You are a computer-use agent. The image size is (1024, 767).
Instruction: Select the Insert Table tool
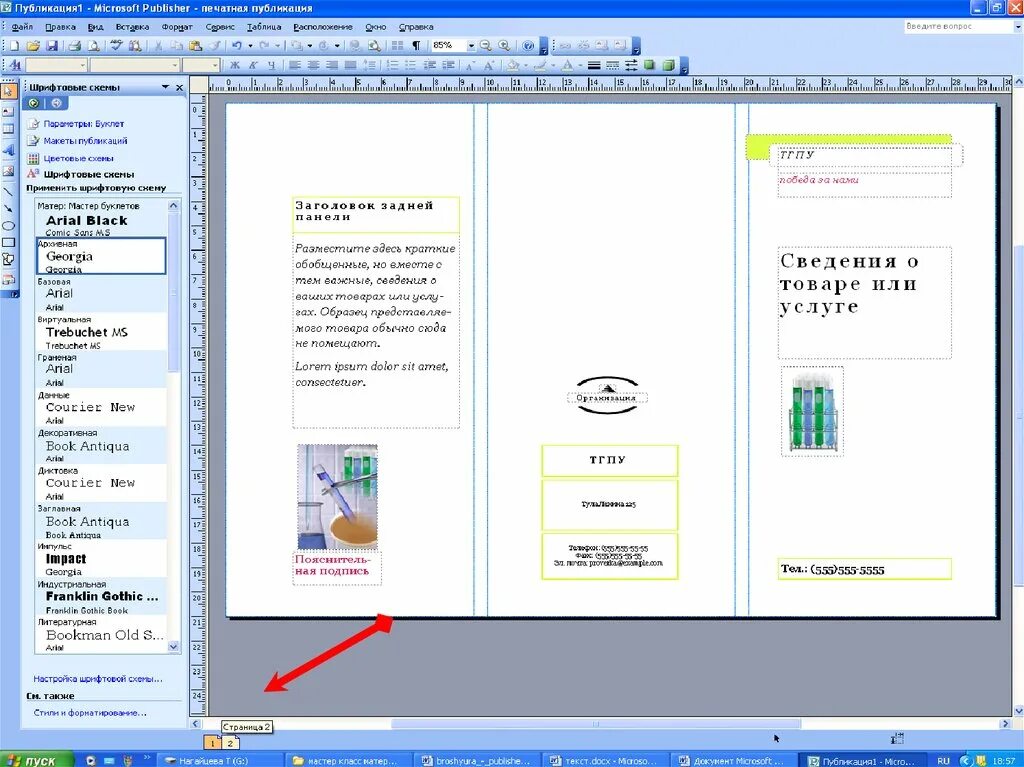point(8,129)
